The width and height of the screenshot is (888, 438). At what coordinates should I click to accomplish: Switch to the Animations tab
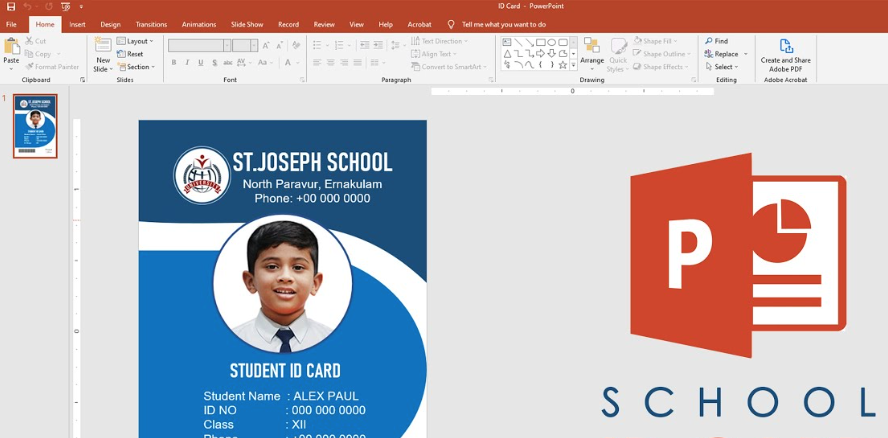pos(199,24)
